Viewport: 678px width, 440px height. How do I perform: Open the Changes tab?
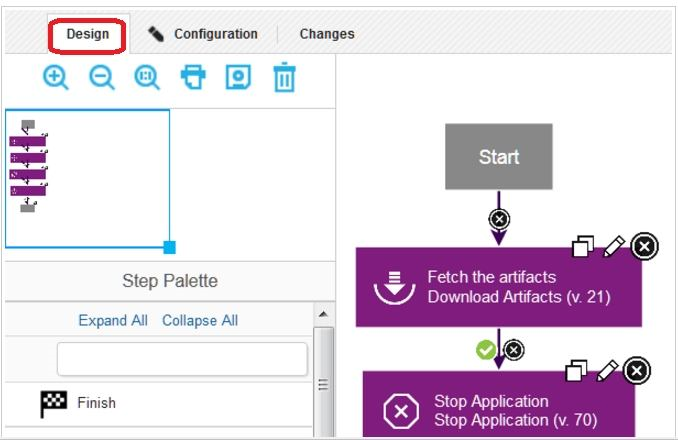coord(327,34)
